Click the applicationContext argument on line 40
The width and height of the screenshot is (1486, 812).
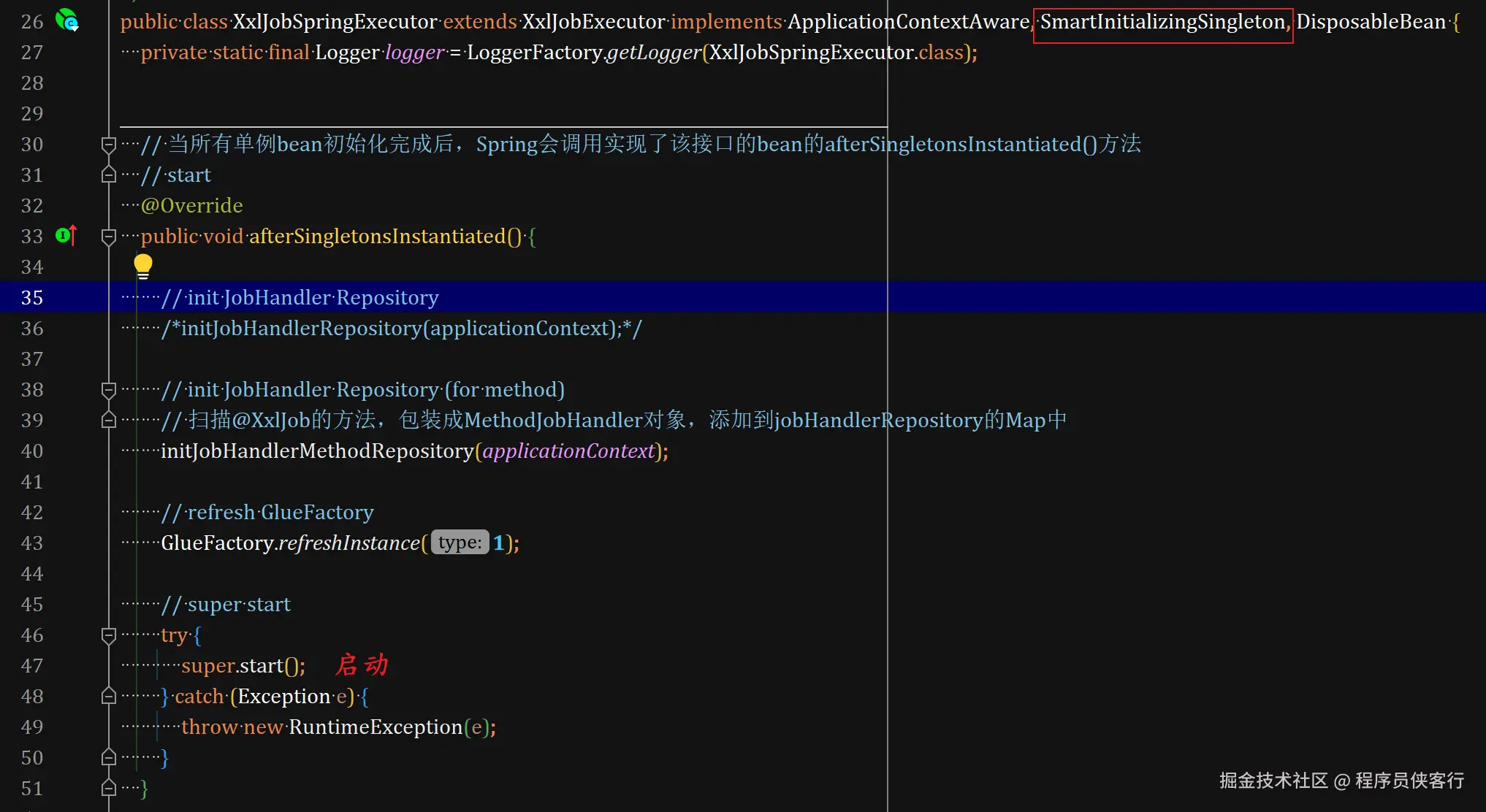[x=568, y=451]
